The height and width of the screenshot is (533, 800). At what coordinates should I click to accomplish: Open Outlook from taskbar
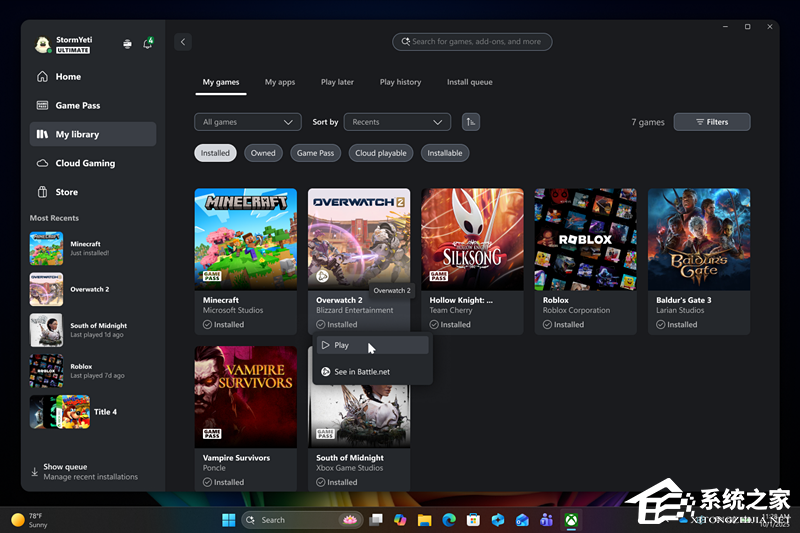click(x=522, y=520)
